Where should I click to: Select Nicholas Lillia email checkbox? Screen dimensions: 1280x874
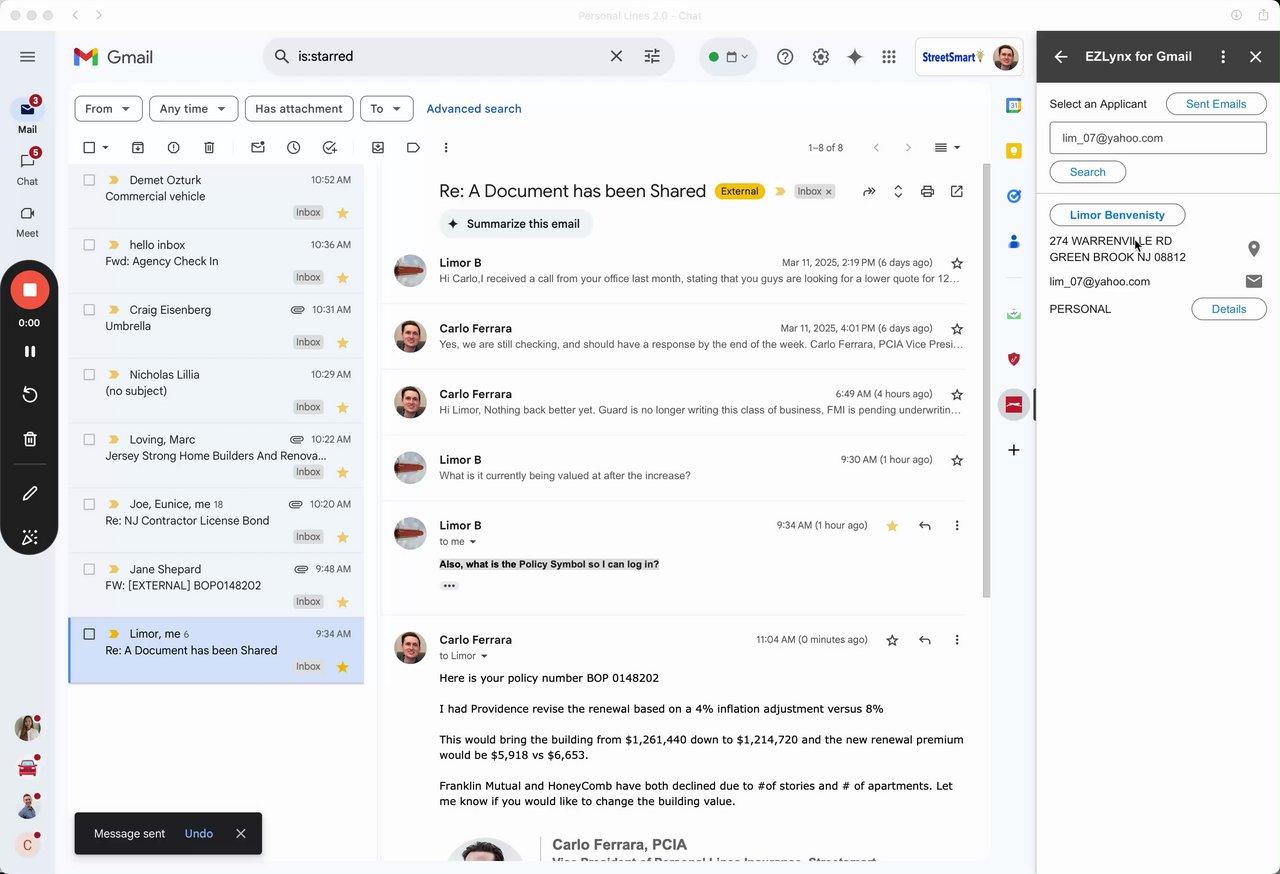coord(89,375)
